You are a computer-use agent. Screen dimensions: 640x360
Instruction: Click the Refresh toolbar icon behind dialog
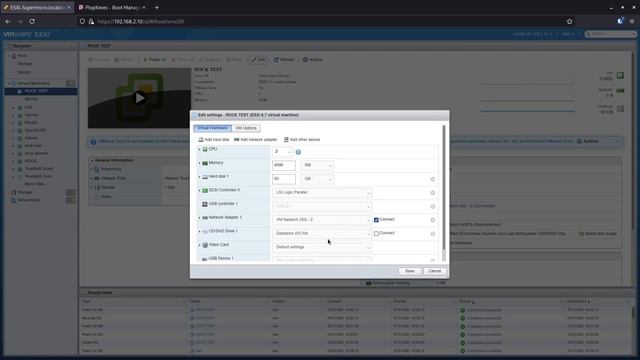(x=276, y=60)
